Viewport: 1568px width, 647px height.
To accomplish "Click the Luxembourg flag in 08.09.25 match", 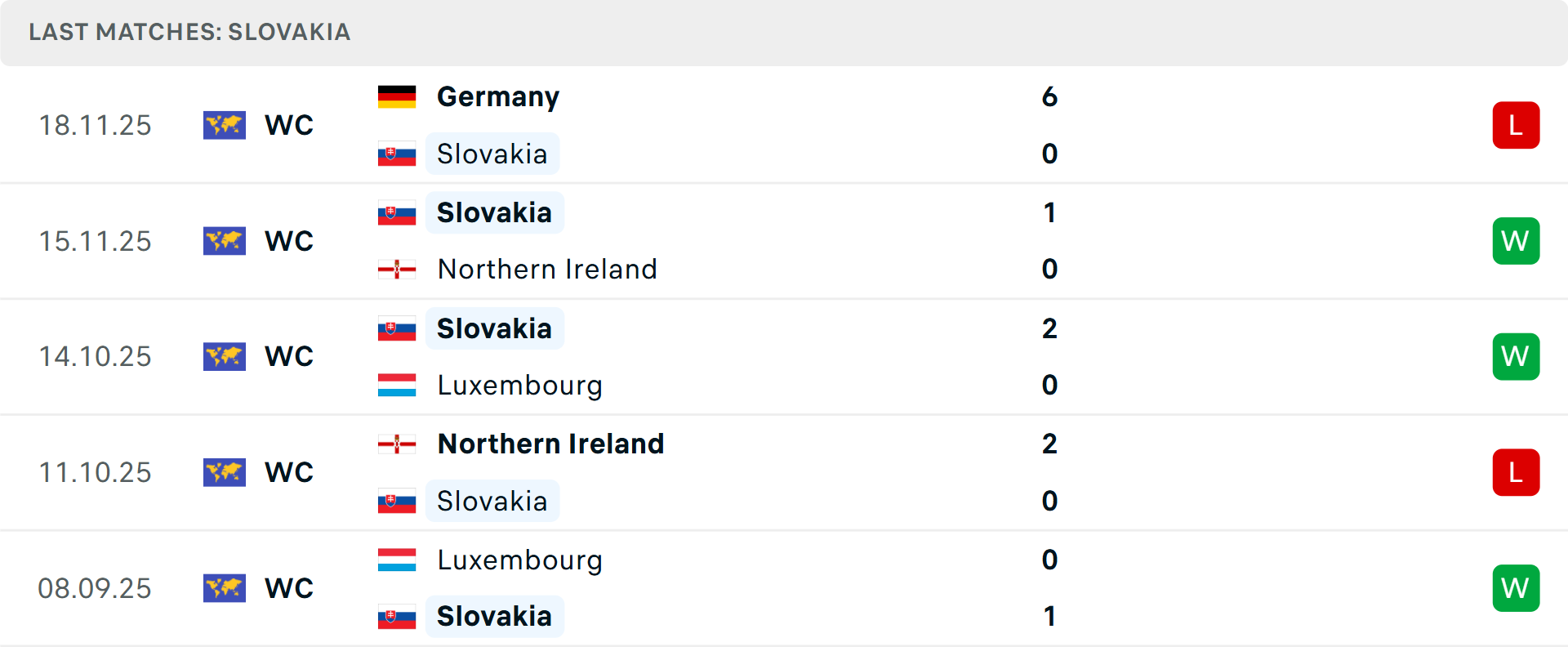I will point(397,560).
